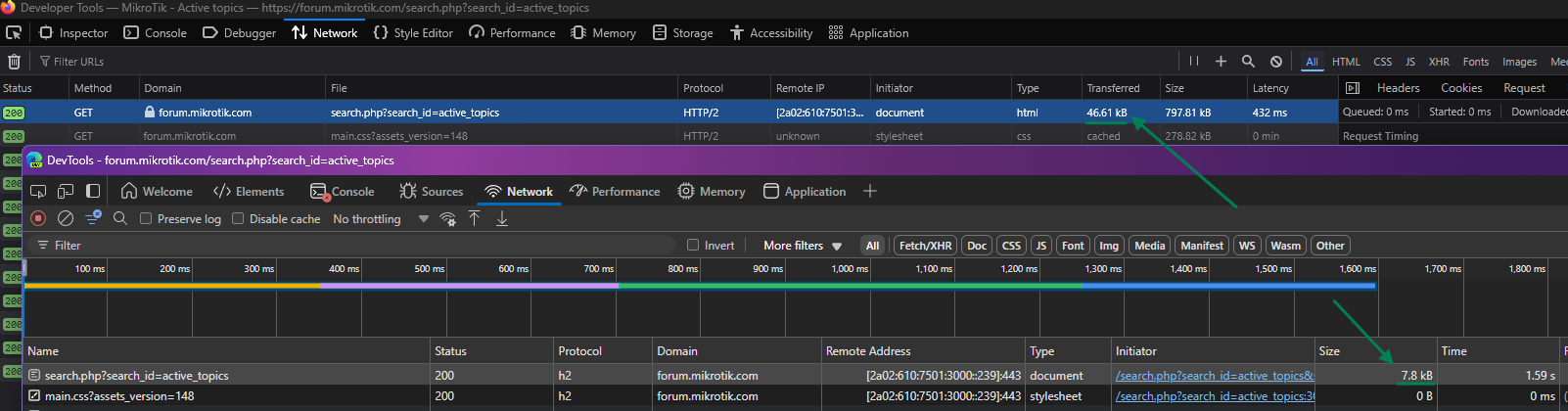The height and width of the screenshot is (411, 1568).
Task: Import HAR file with up arrow
Action: [x=475, y=218]
